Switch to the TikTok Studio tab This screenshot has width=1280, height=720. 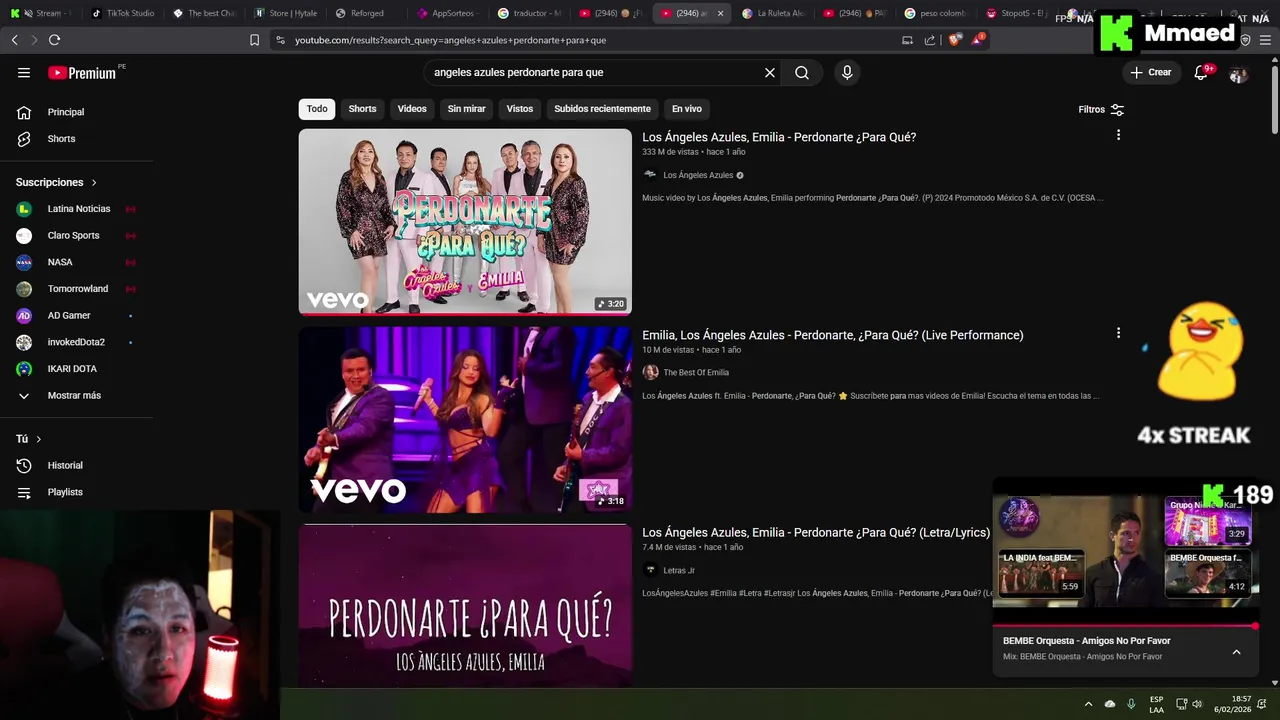pos(122,13)
